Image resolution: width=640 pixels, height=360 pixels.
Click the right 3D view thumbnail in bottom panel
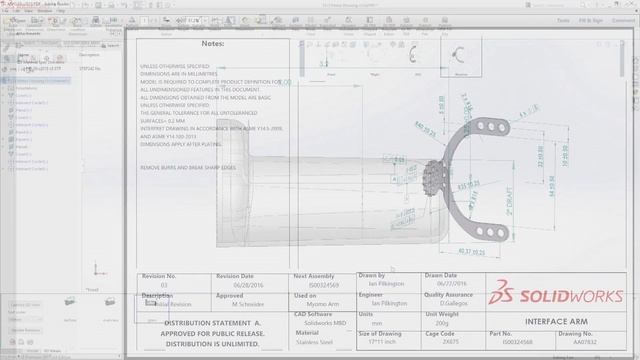click(110, 302)
